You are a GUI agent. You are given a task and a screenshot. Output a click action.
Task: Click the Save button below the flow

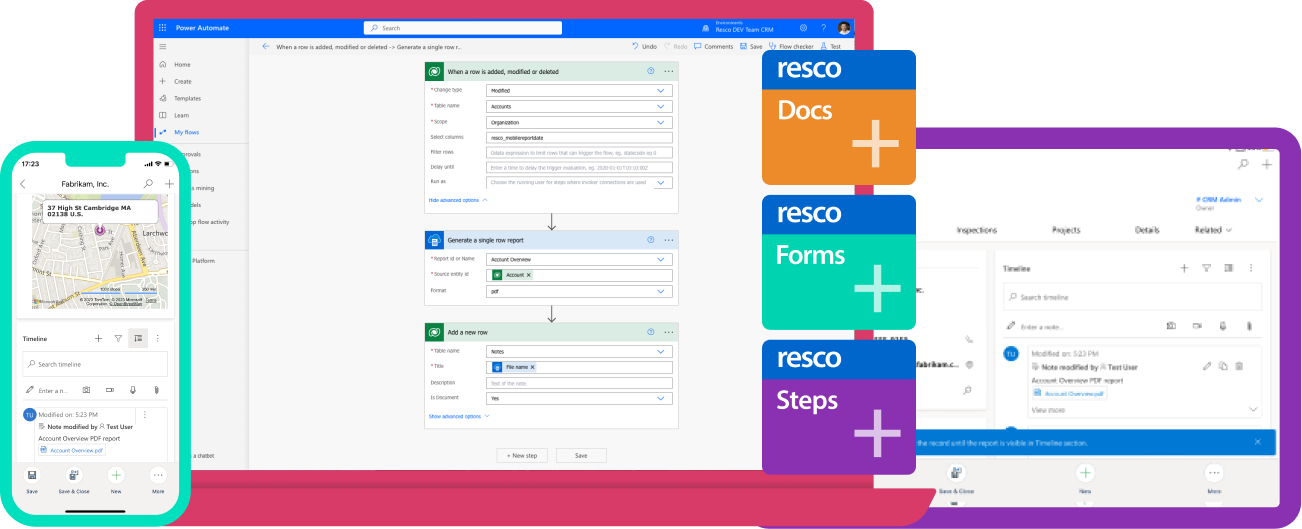pyautogui.click(x=581, y=455)
